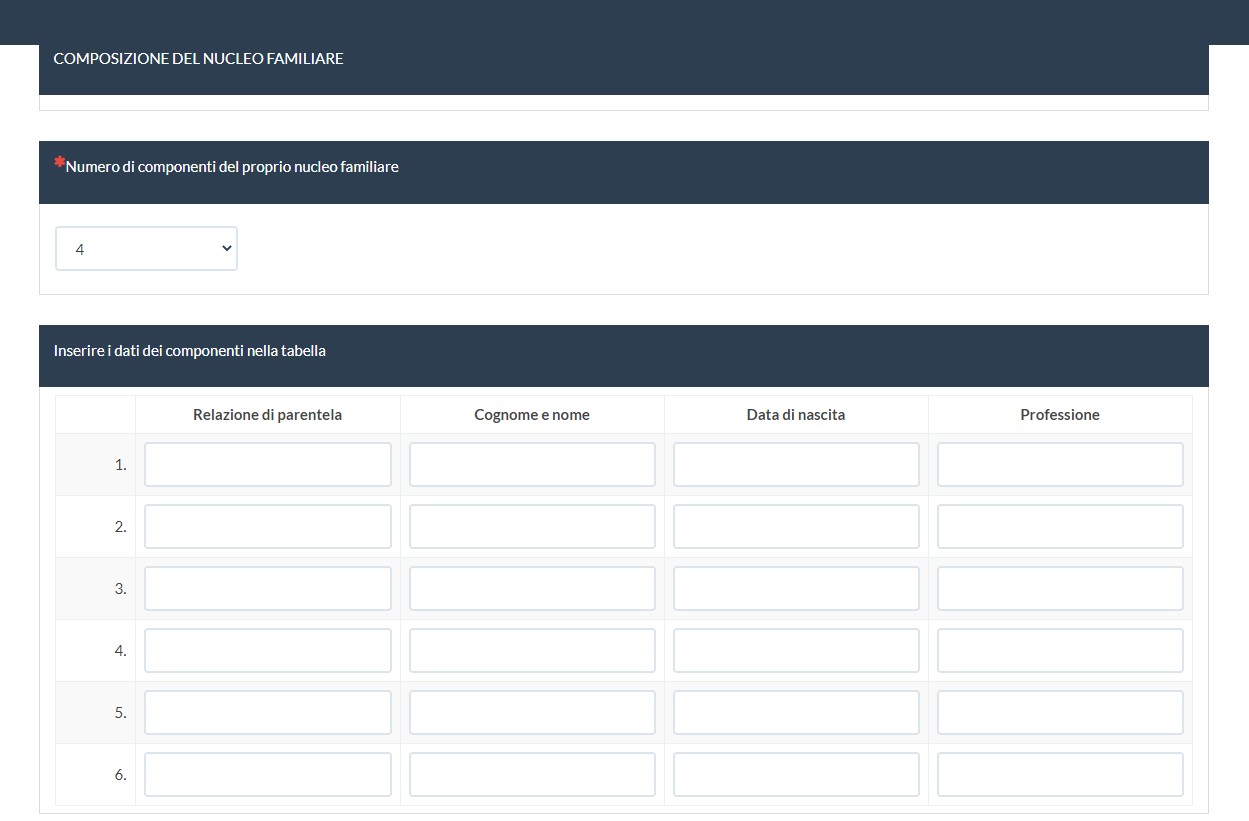Select Data di nascita field in row 3
Viewport: 1249px width, 821px height.
tap(796, 589)
